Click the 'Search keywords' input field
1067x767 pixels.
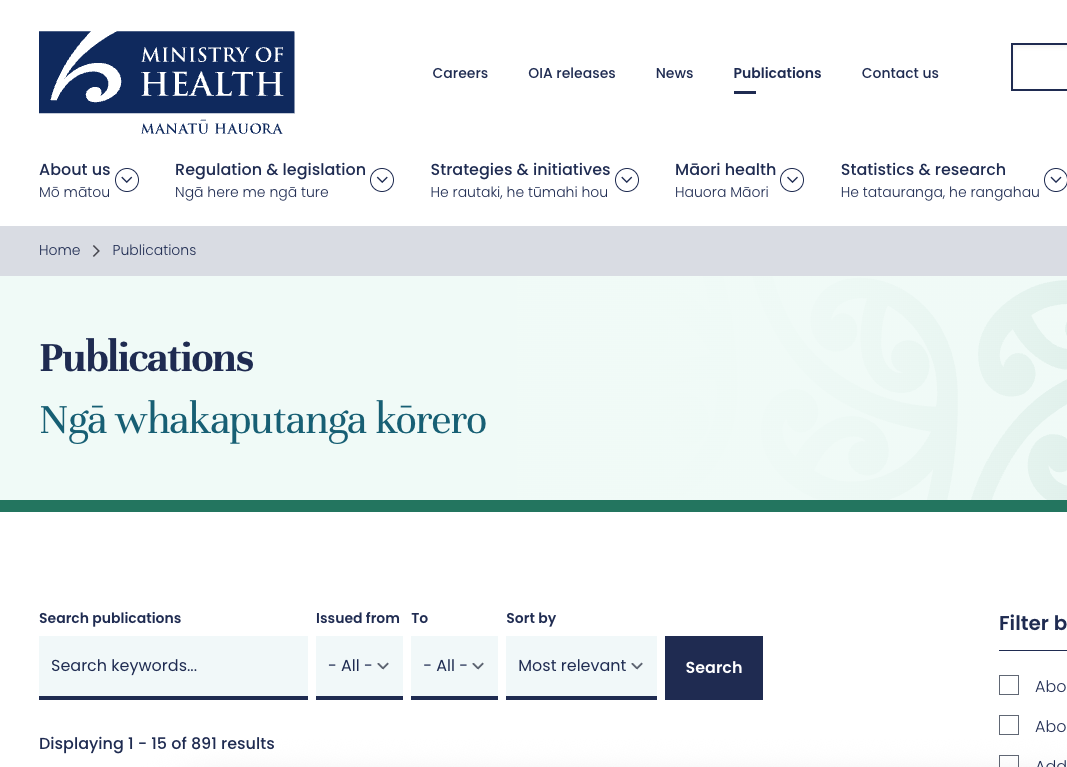pyautogui.click(x=173, y=665)
